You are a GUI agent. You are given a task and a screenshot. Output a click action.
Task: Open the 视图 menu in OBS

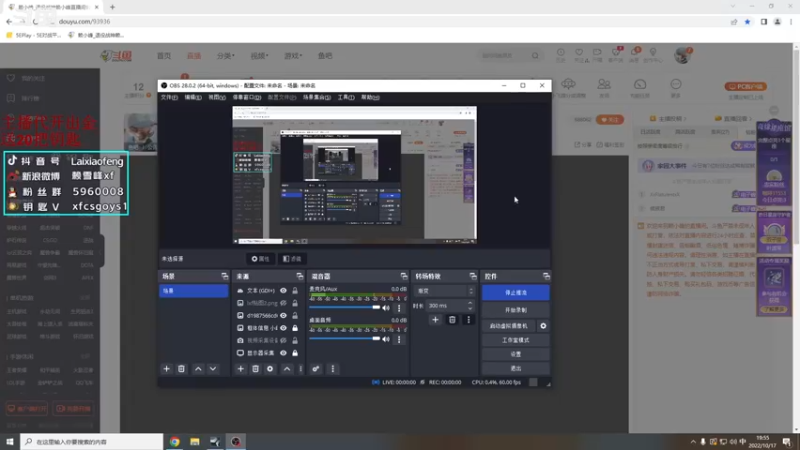[x=217, y=97]
